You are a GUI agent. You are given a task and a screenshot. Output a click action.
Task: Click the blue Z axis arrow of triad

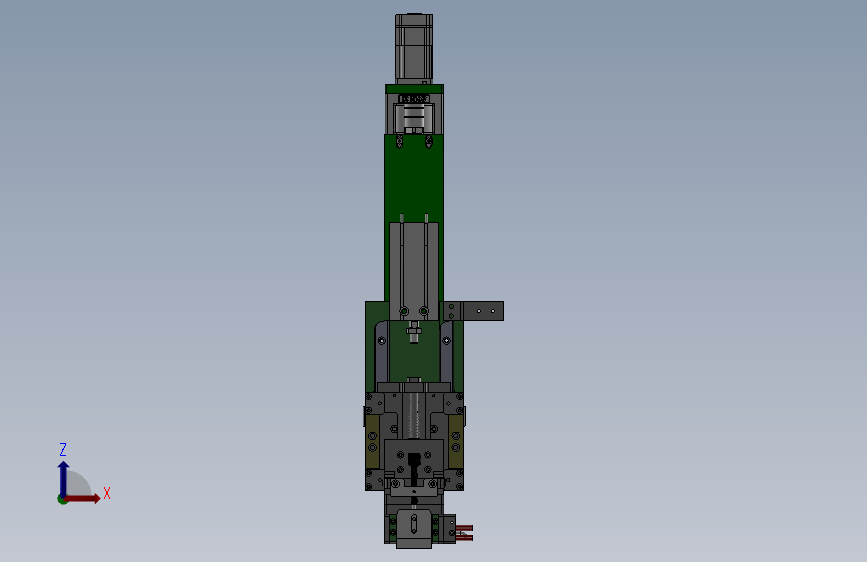point(63,478)
